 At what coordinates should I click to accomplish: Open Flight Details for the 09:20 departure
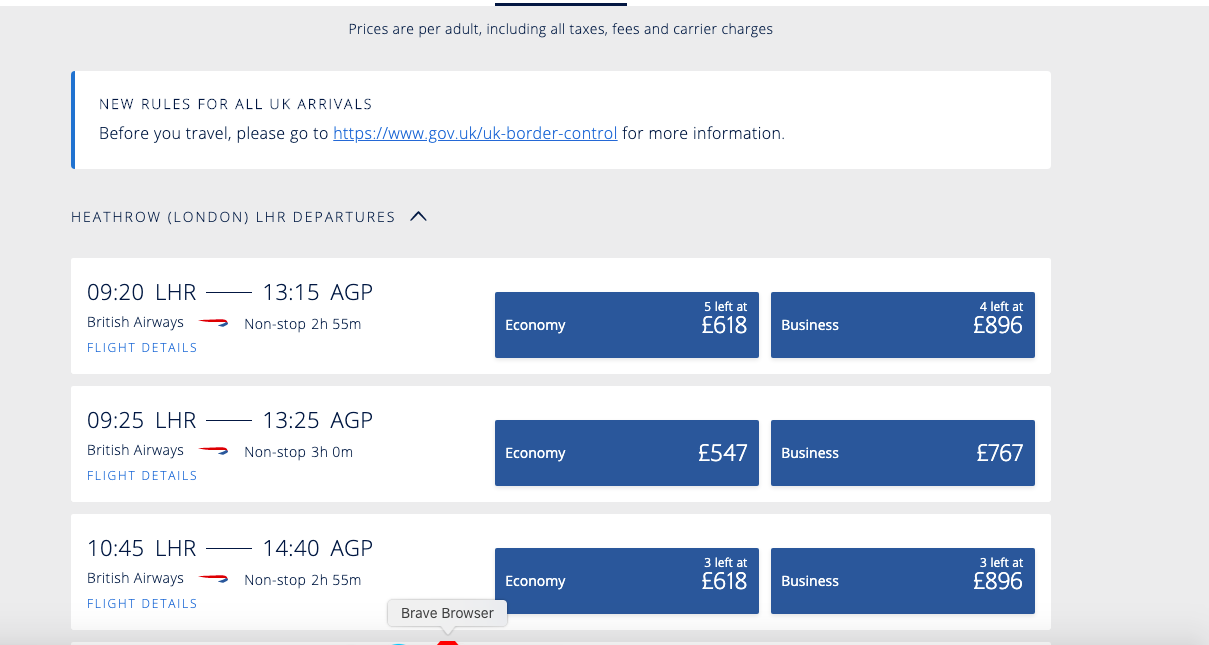(x=142, y=348)
